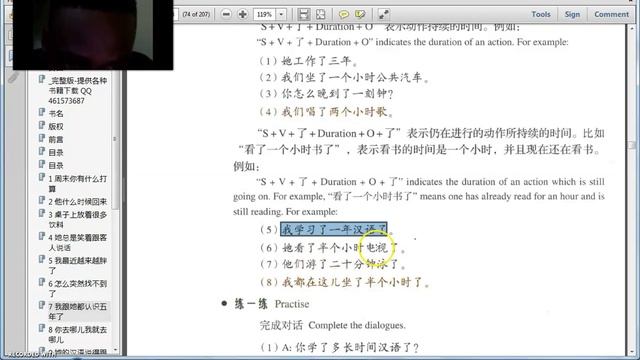
Task: Click the 119% zoom value field
Action: [x=264, y=14]
